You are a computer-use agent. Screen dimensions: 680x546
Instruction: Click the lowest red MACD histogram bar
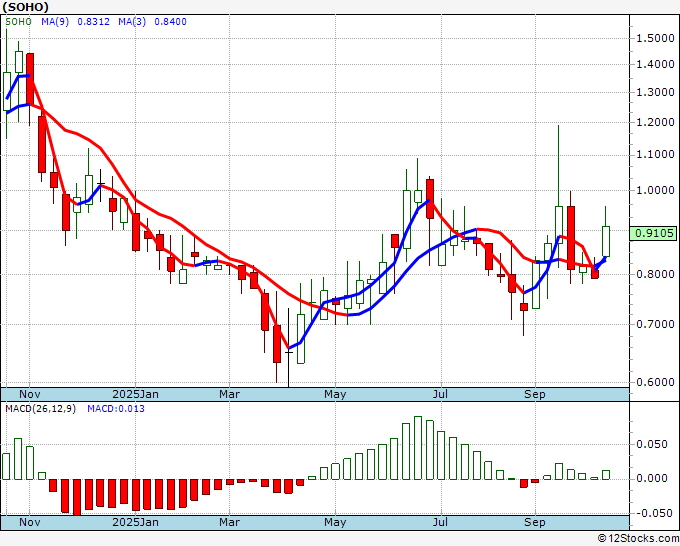pos(77,497)
